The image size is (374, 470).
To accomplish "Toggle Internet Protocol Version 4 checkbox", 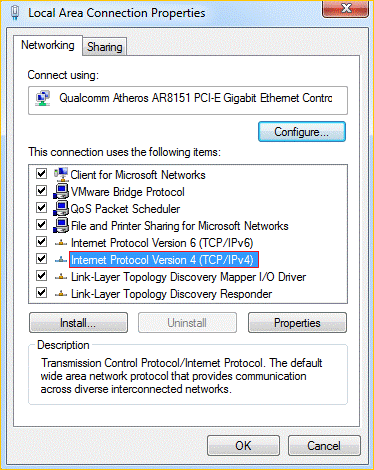I will pos(41,259).
